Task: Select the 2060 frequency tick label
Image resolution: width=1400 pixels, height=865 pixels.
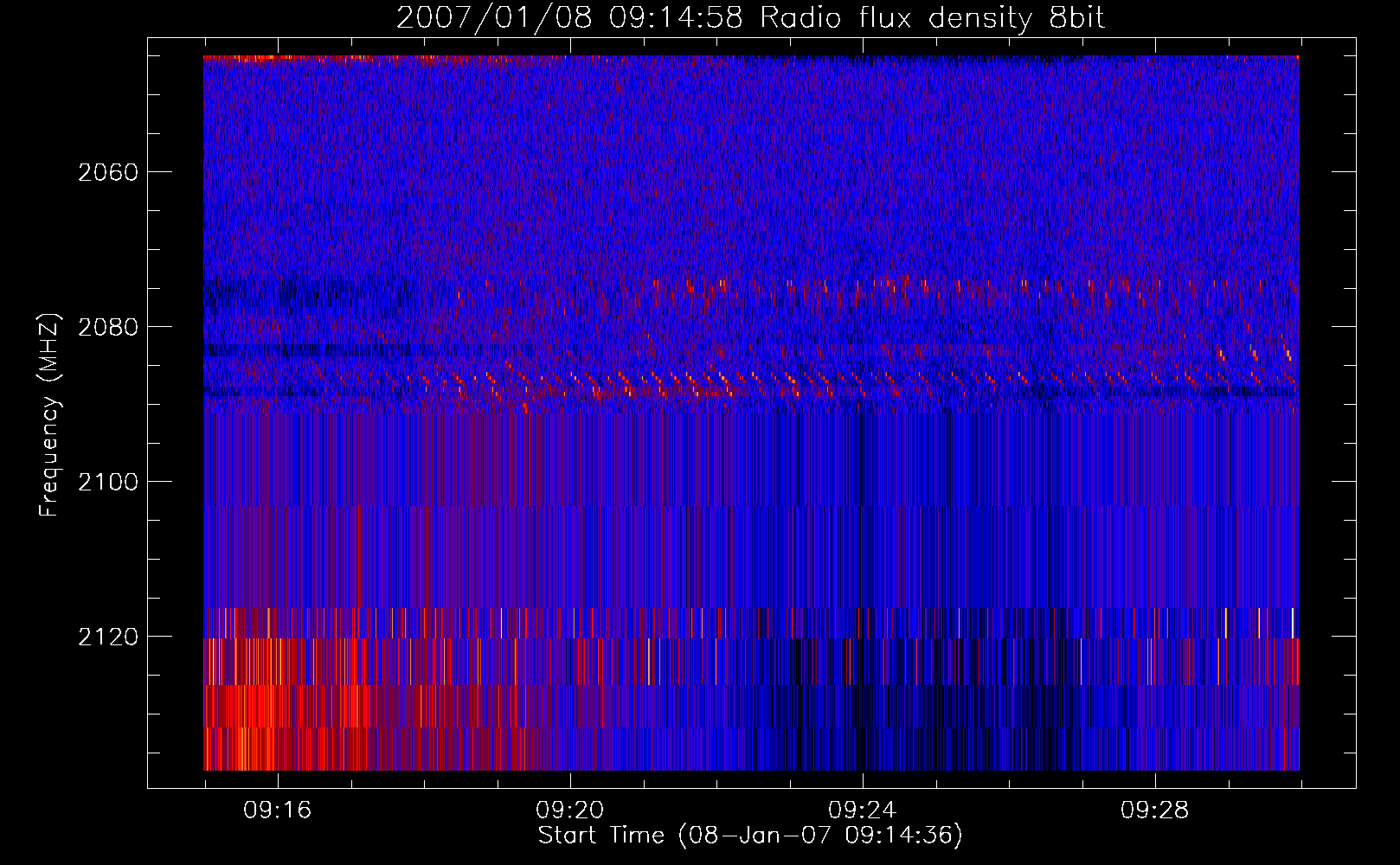Action: click(108, 172)
